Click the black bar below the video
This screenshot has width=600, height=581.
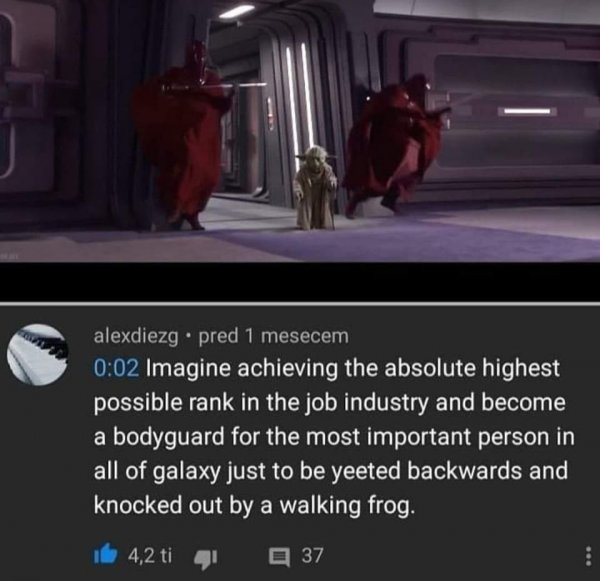click(300, 282)
